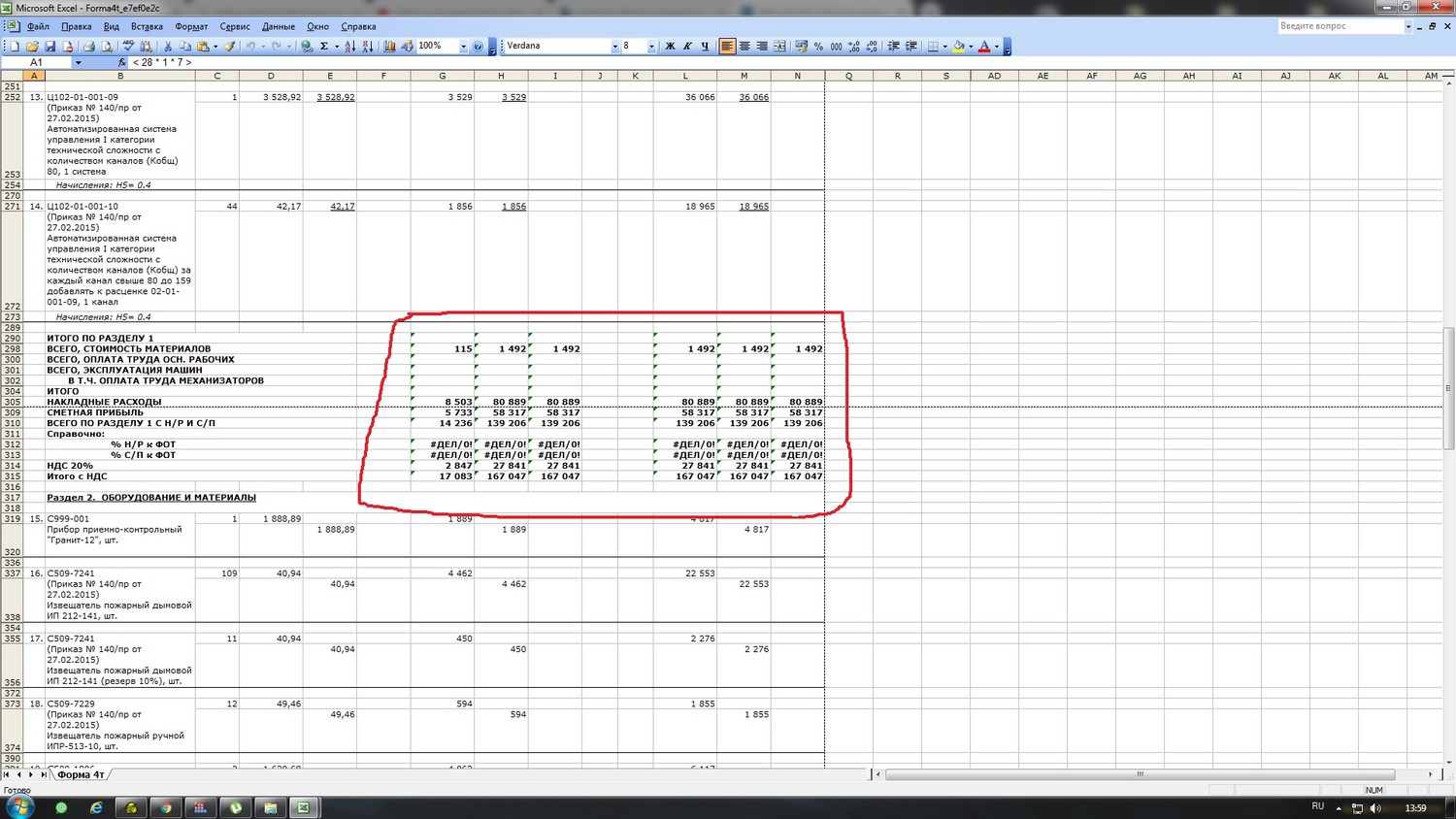Open Google Chrome from the taskbar

pos(165,807)
